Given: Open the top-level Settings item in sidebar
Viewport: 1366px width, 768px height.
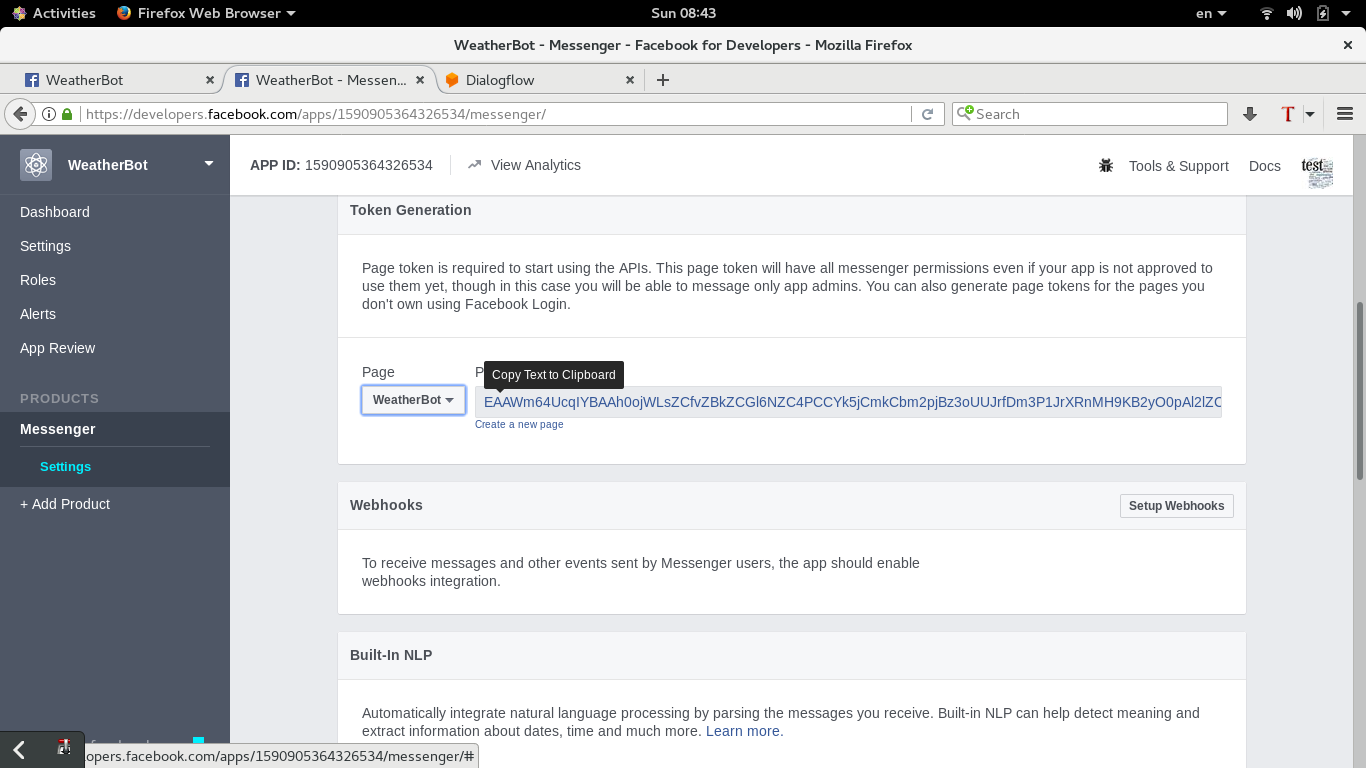Looking at the screenshot, I should point(45,246).
